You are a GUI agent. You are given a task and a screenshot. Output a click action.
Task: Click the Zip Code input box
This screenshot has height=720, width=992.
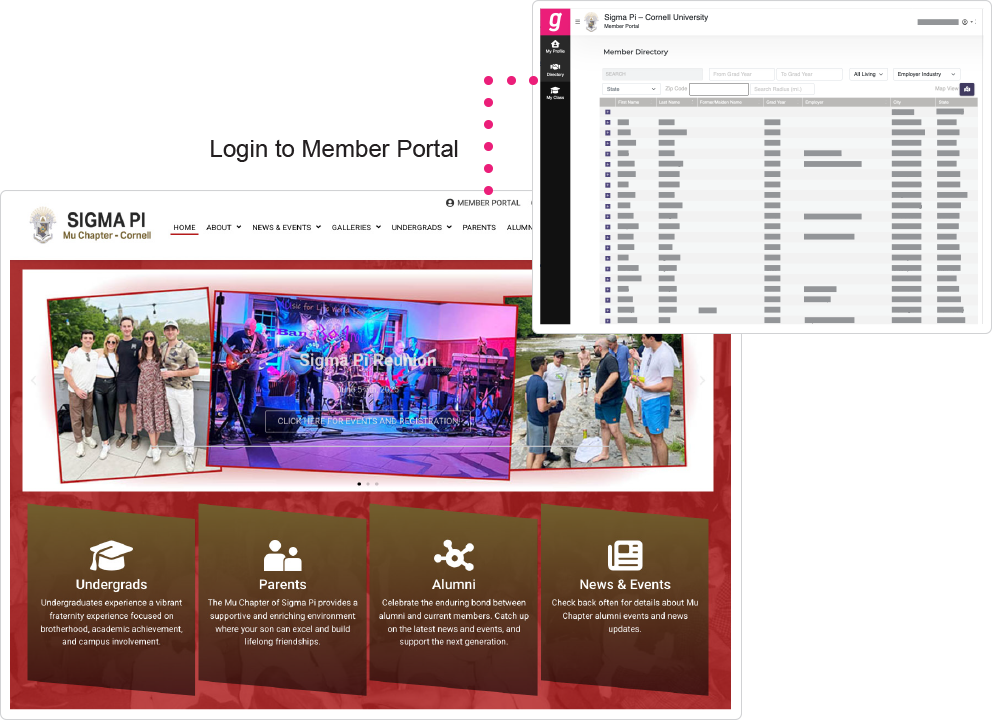[x=719, y=89]
